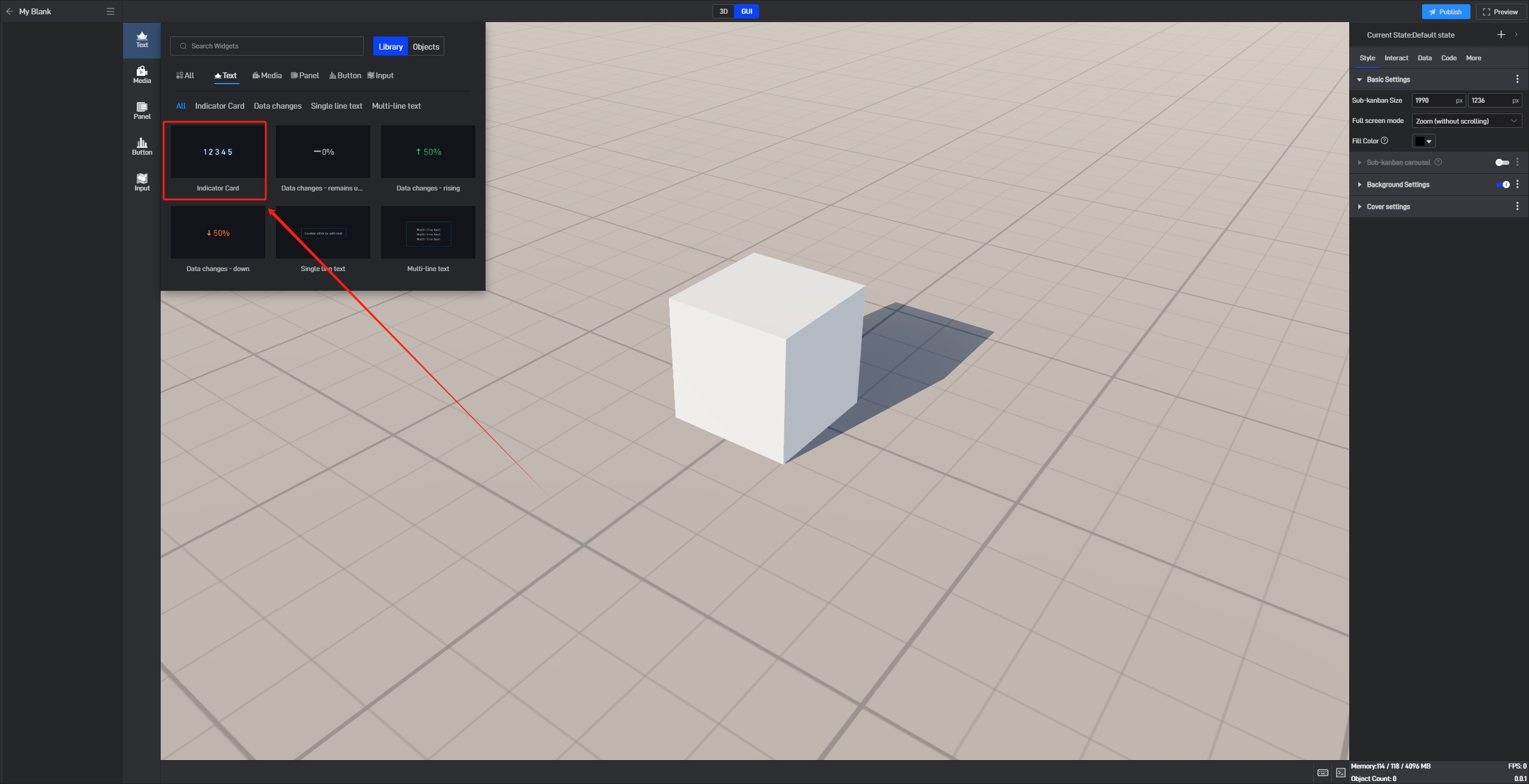
Task: Select the Text category in the sidebar
Action: click(142, 40)
